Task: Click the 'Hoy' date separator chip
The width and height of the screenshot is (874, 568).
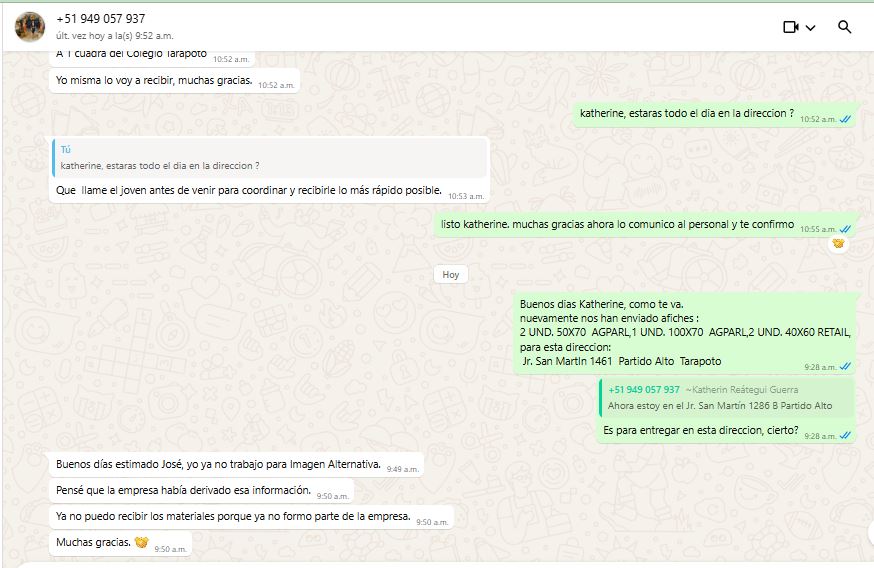Action: pyautogui.click(x=451, y=274)
